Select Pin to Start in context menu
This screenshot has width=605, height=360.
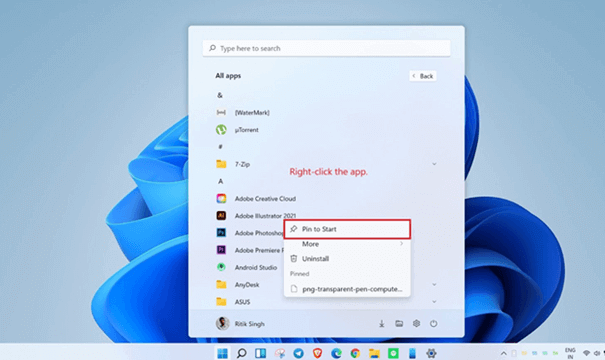tap(347, 229)
